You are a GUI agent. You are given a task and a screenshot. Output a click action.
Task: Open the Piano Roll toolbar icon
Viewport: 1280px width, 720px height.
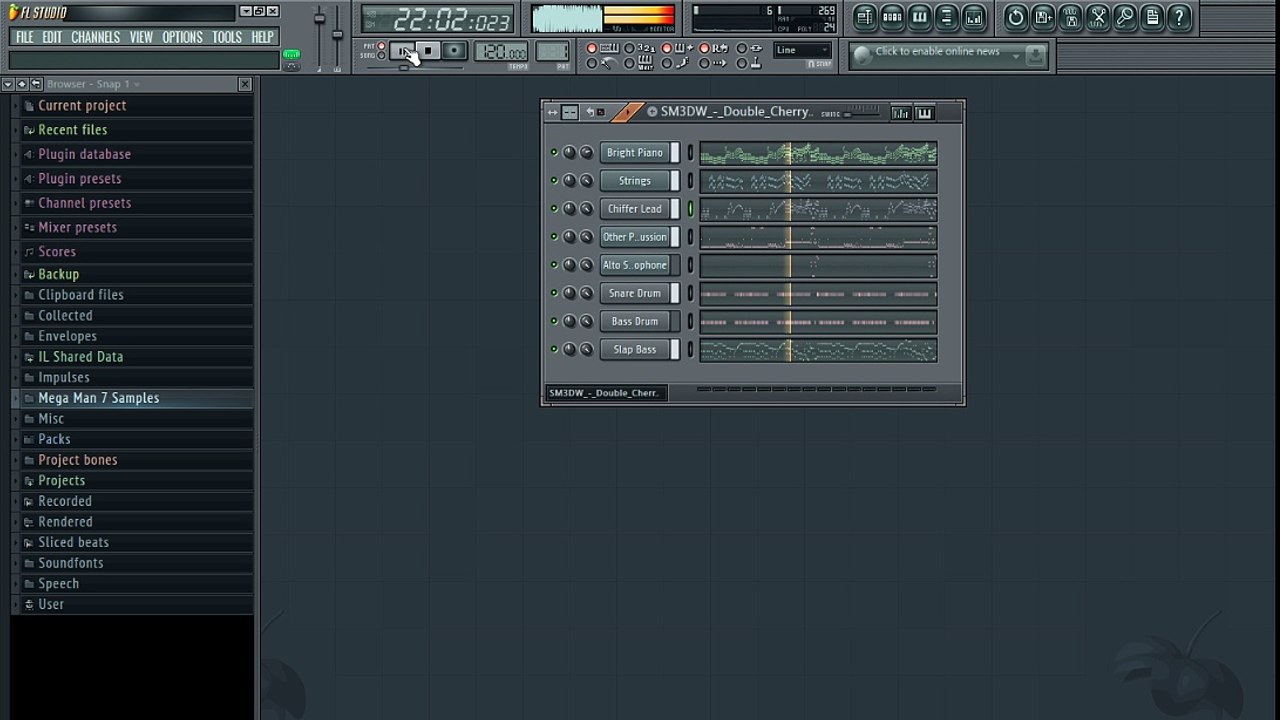919,17
